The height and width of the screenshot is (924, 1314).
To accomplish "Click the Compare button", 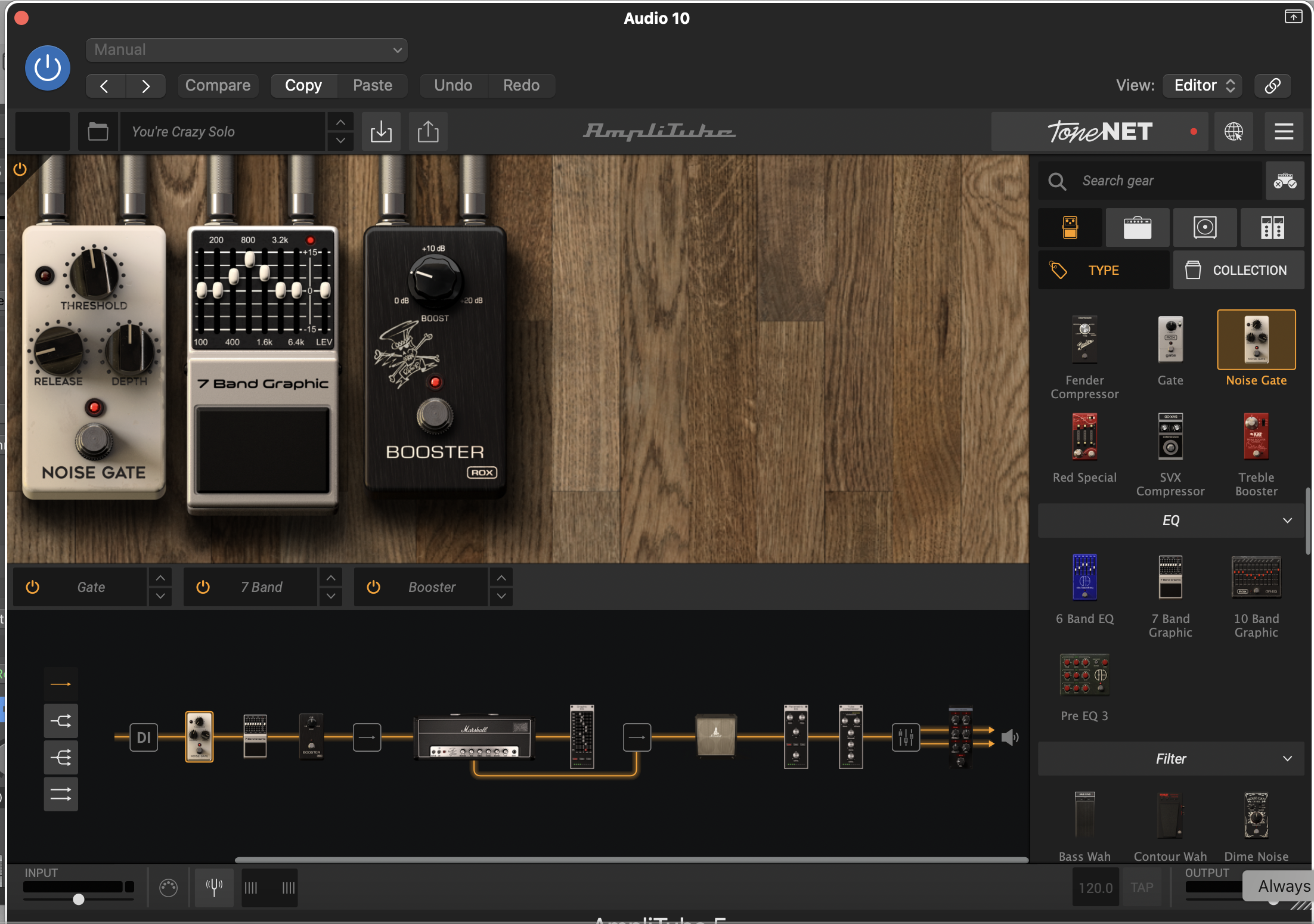I will [x=218, y=86].
